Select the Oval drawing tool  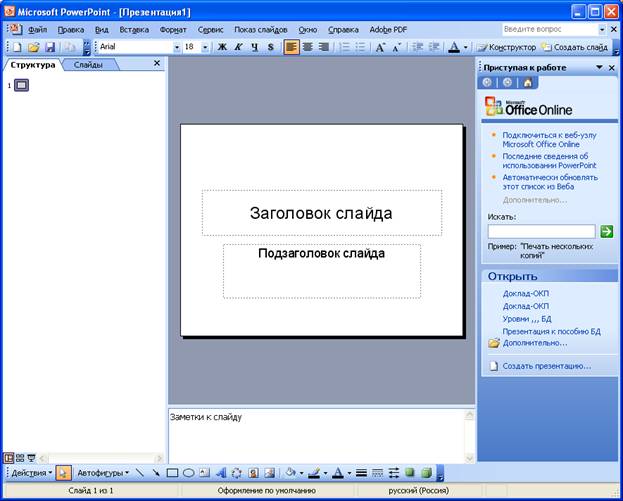189,473
